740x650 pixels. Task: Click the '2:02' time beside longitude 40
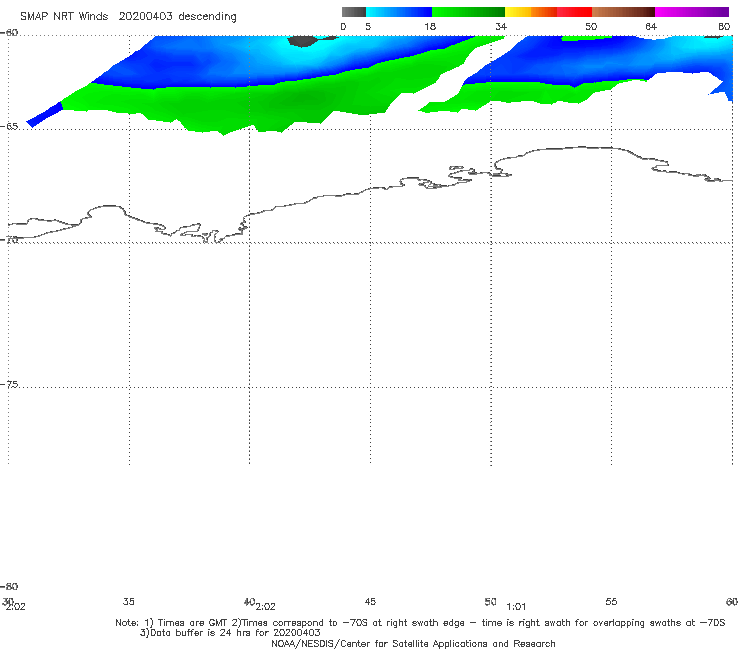(266, 607)
